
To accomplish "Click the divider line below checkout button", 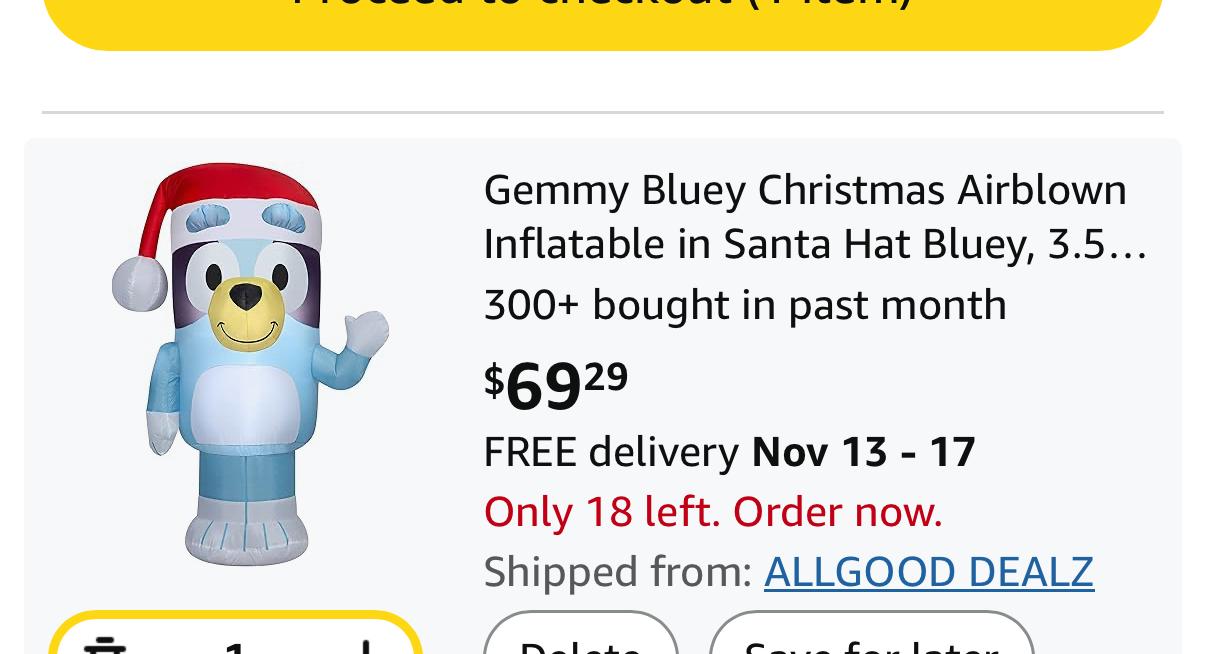I will pyautogui.click(x=603, y=112).
